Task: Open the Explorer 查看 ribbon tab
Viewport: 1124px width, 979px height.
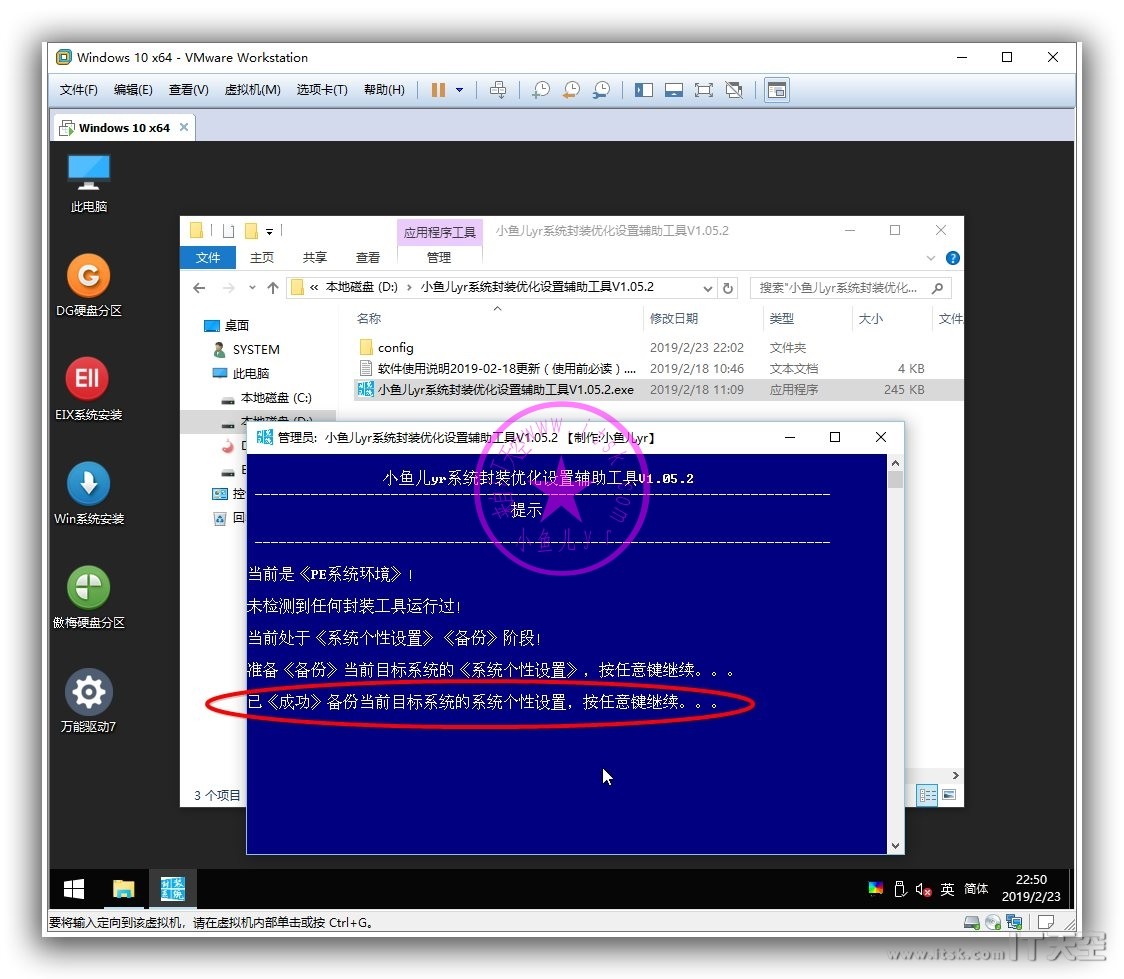Action: pos(368,257)
